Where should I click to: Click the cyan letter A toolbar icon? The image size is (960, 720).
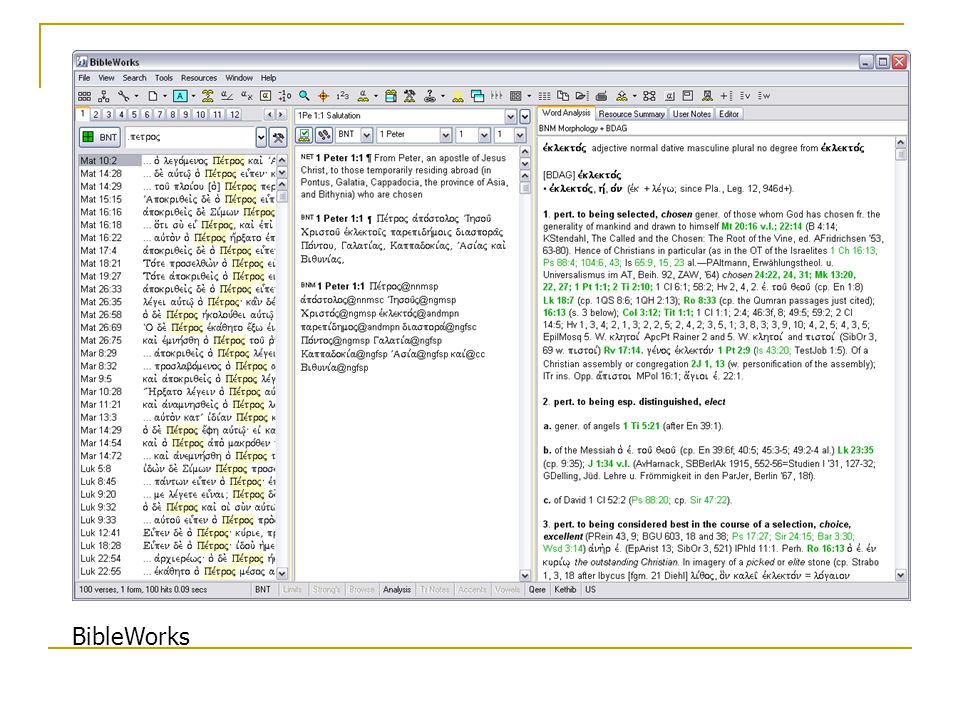[180, 96]
